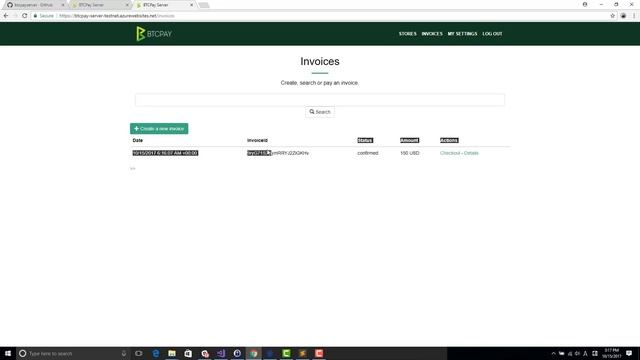Click the InvoiceId column header
The width and height of the screenshot is (640, 360).
(x=257, y=140)
